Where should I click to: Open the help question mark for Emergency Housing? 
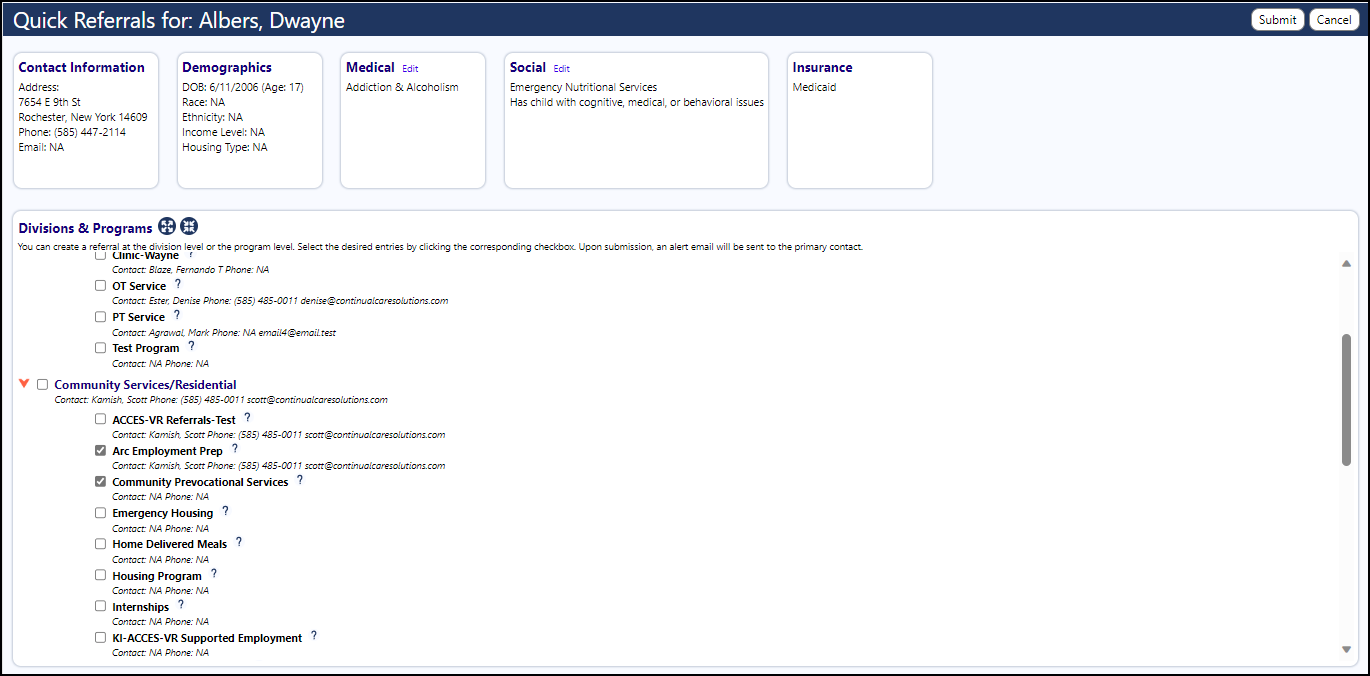coord(225,511)
